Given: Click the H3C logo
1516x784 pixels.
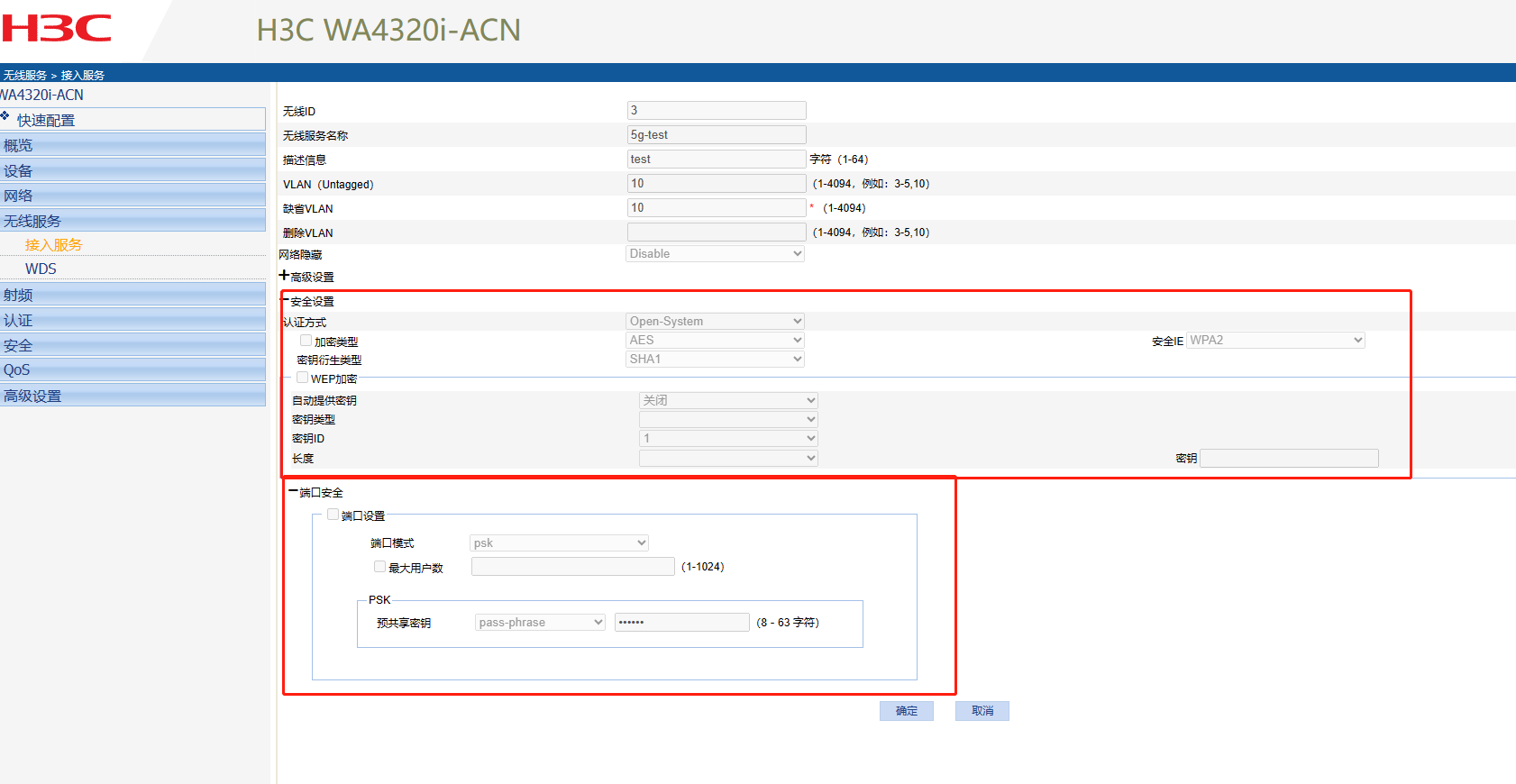Looking at the screenshot, I should (x=56, y=29).
